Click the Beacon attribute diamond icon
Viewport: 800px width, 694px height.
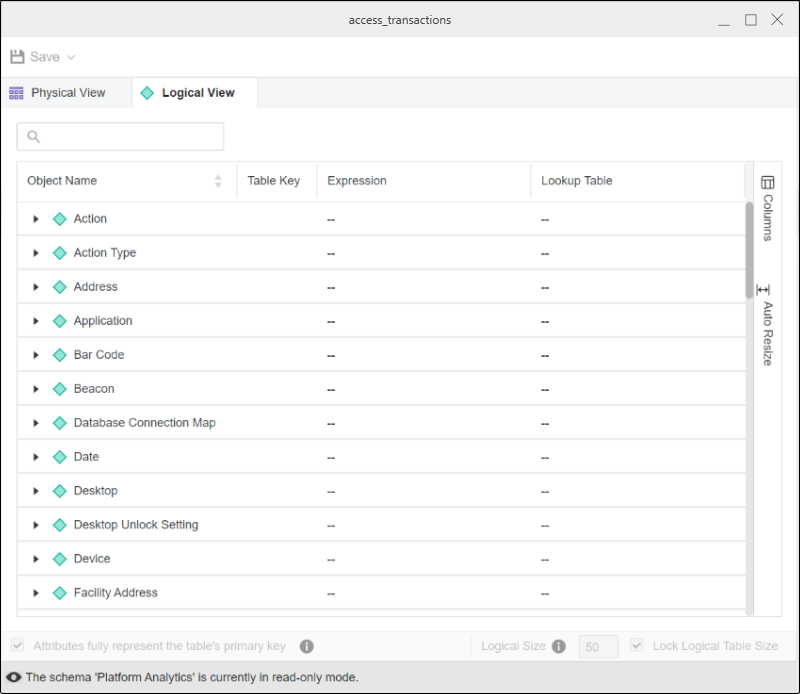tap(59, 389)
